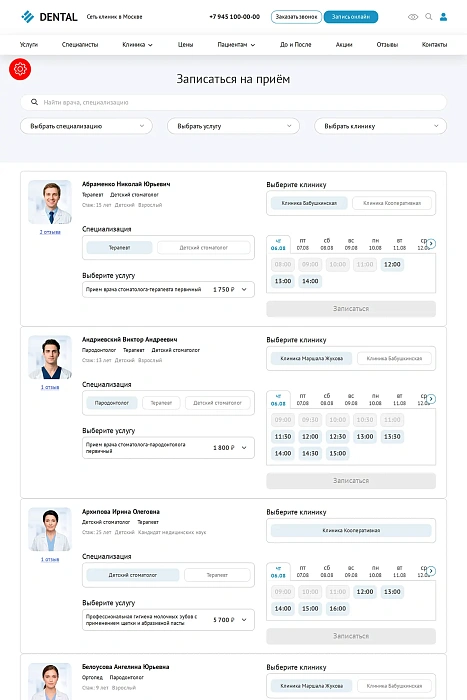
Task: Open Выбрать специализацию dropdown
Action: pos(86,126)
